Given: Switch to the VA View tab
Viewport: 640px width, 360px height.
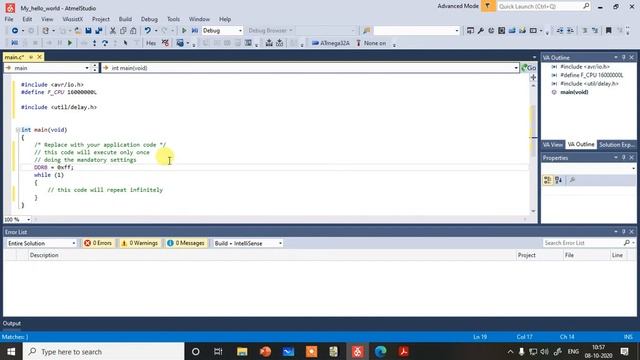Looking at the screenshot, I should click(x=552, y=145).
